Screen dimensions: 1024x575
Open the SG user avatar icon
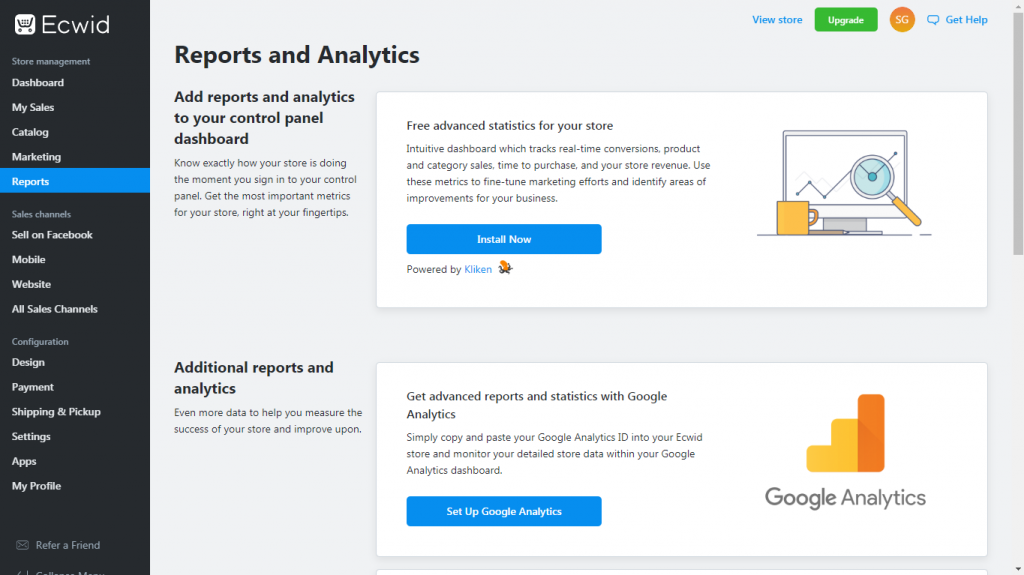902,20
